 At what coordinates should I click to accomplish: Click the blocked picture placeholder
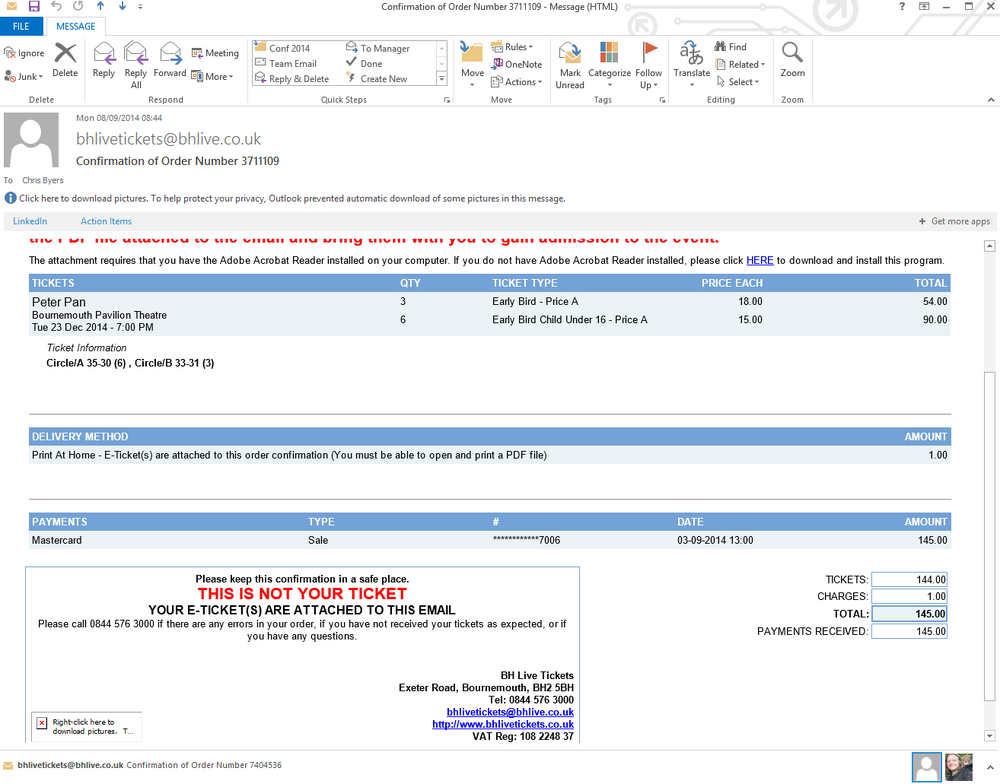(86, 727)
